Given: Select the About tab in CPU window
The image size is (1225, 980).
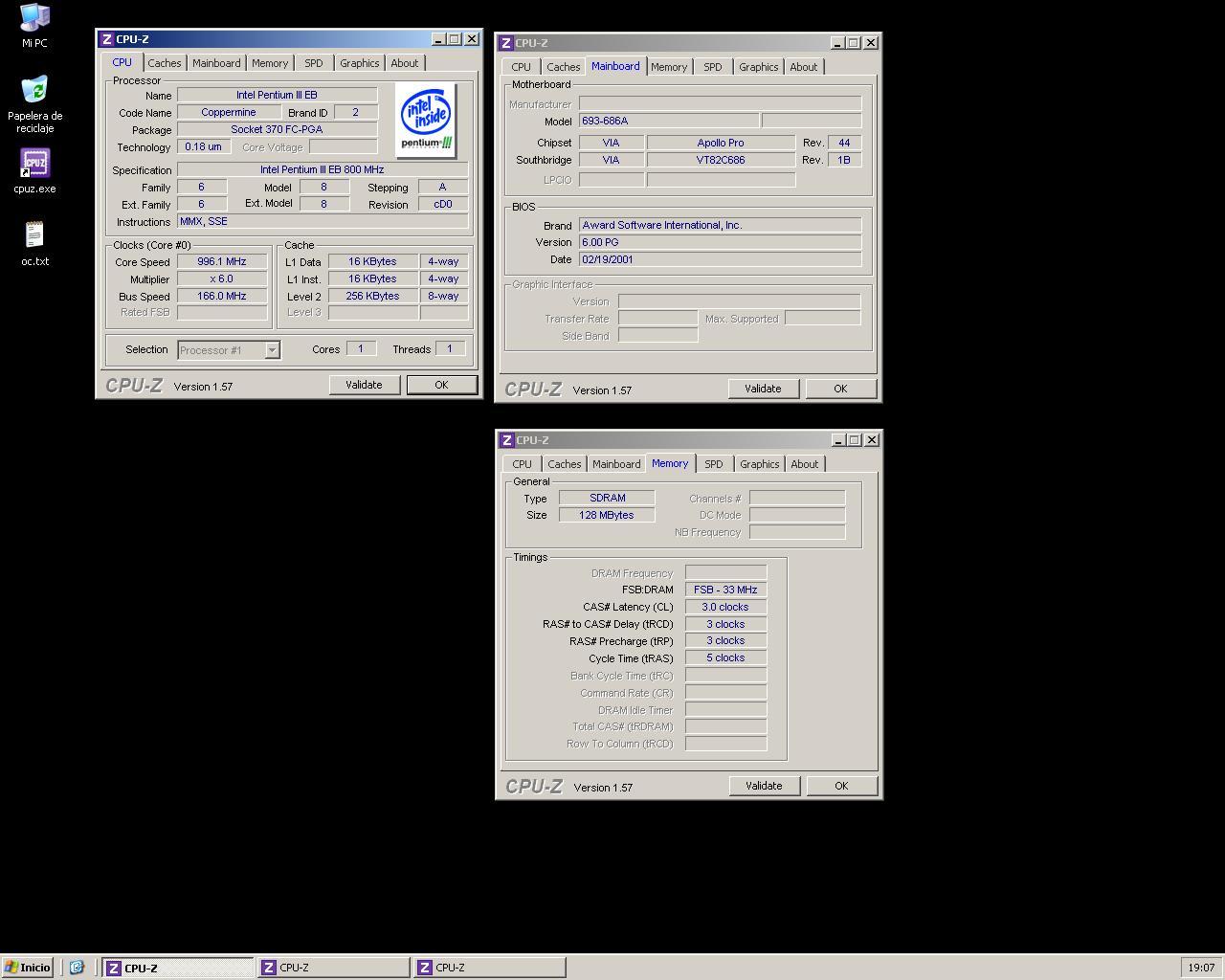Looking at the screenshot, I should tap(405, 63).
